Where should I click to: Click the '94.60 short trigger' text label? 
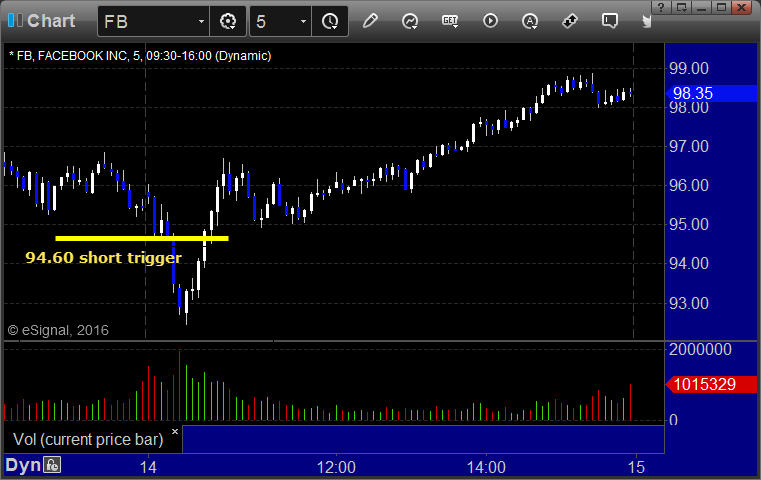(103, 257)
